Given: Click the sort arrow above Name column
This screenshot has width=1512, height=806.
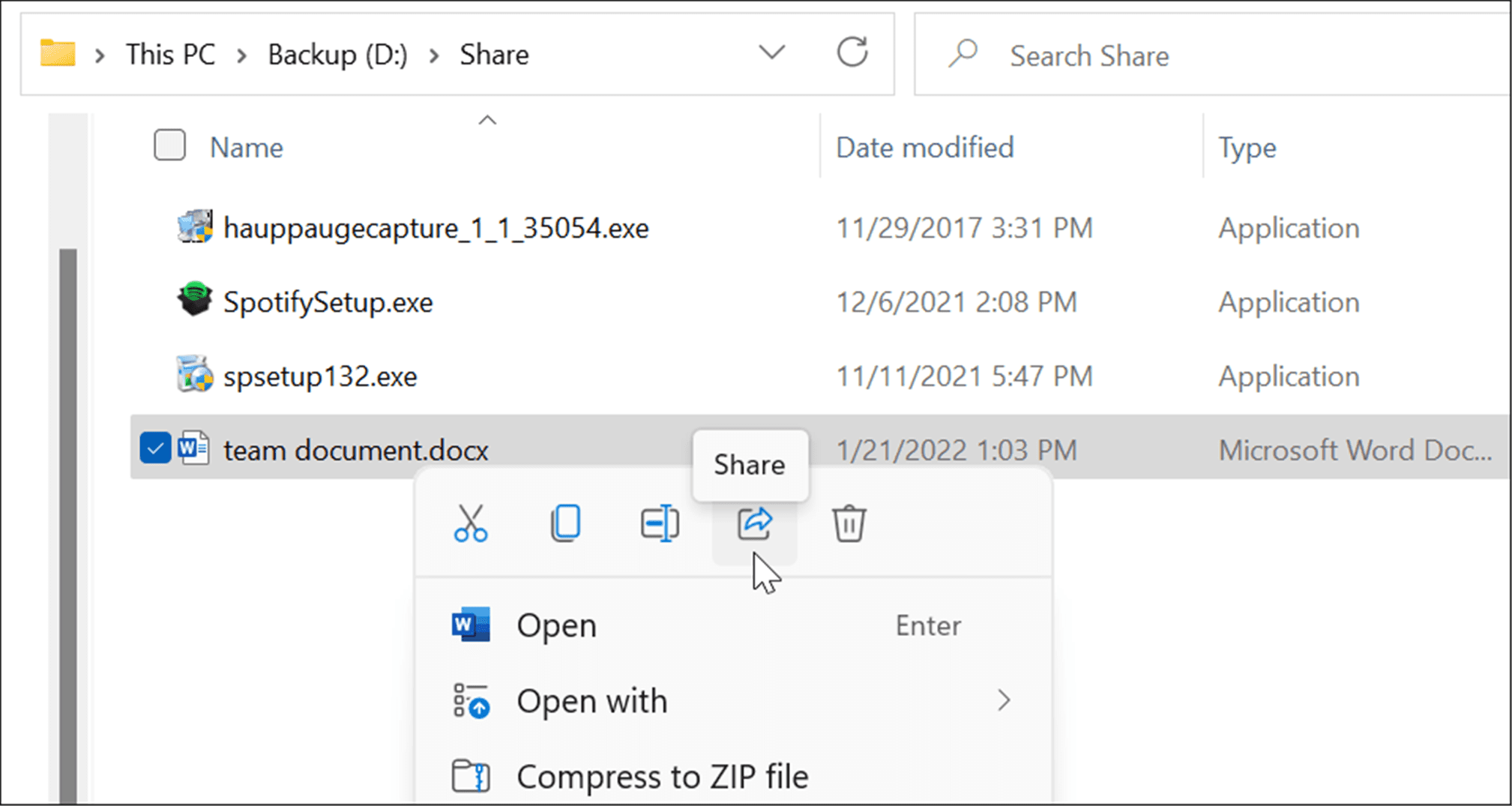Looking at the screenshot, I should (x=487, y=120).
